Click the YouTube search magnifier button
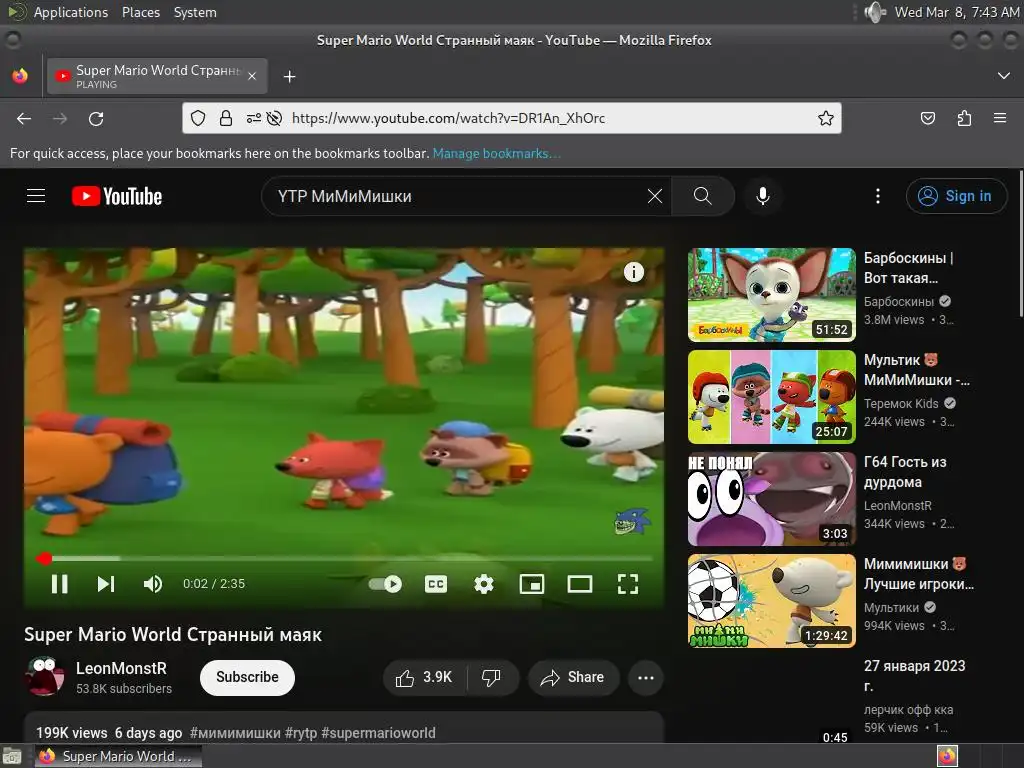 click(703, 196)
